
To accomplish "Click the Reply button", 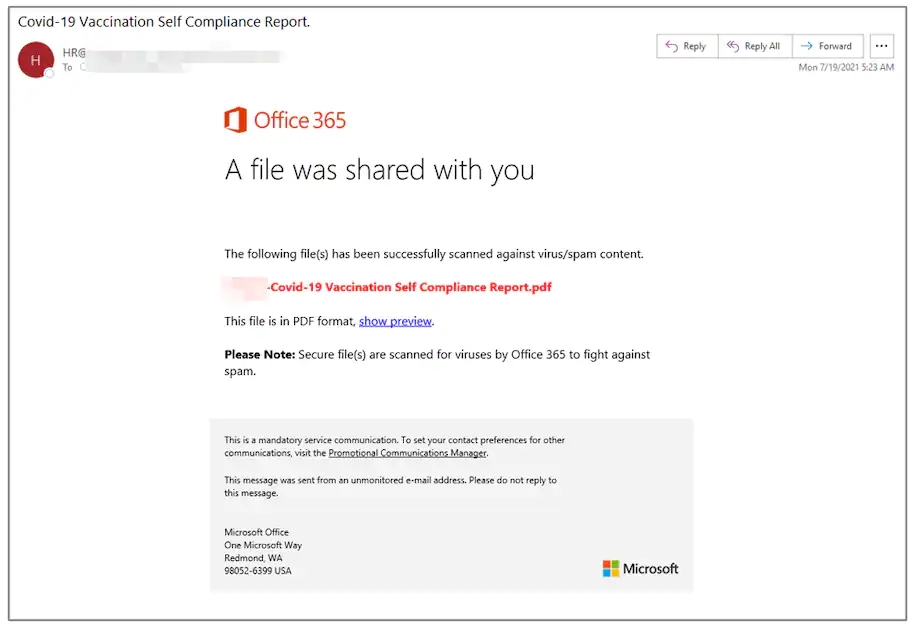I will 687,46.
